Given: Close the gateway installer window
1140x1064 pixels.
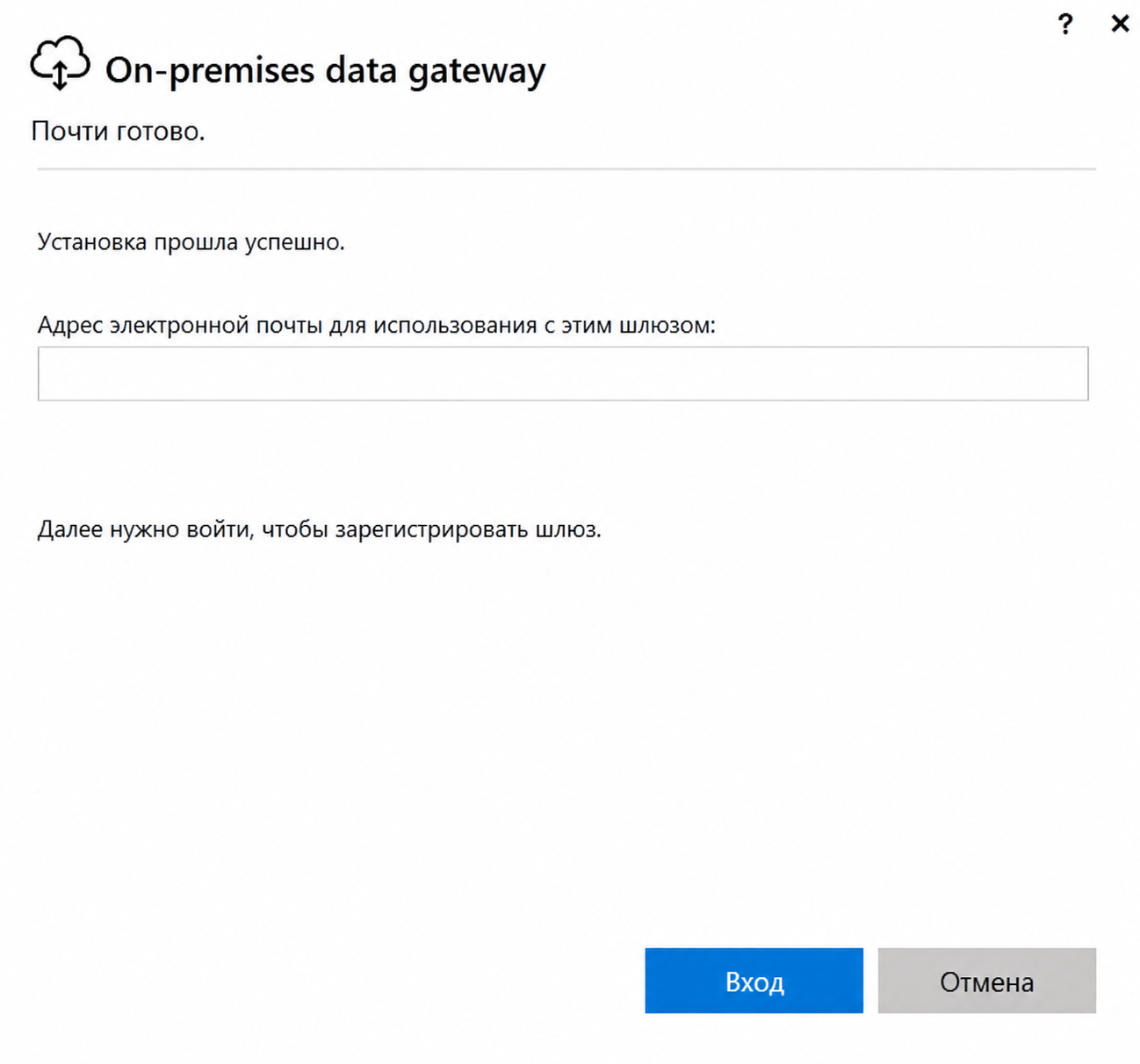Looking at the screenshot, I should click(1120, 24).
